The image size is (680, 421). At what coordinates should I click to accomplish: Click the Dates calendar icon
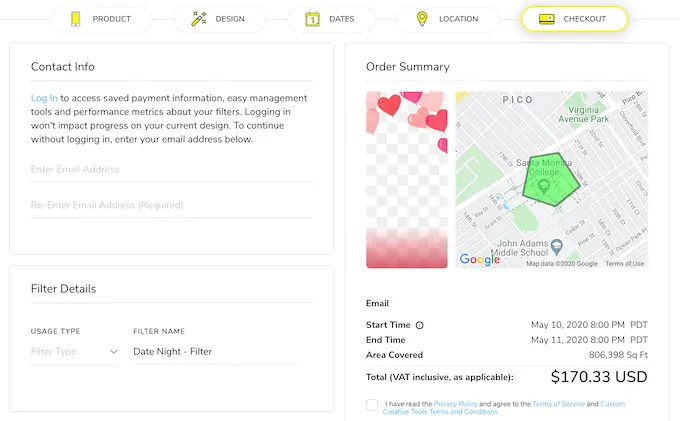[312, 19]
